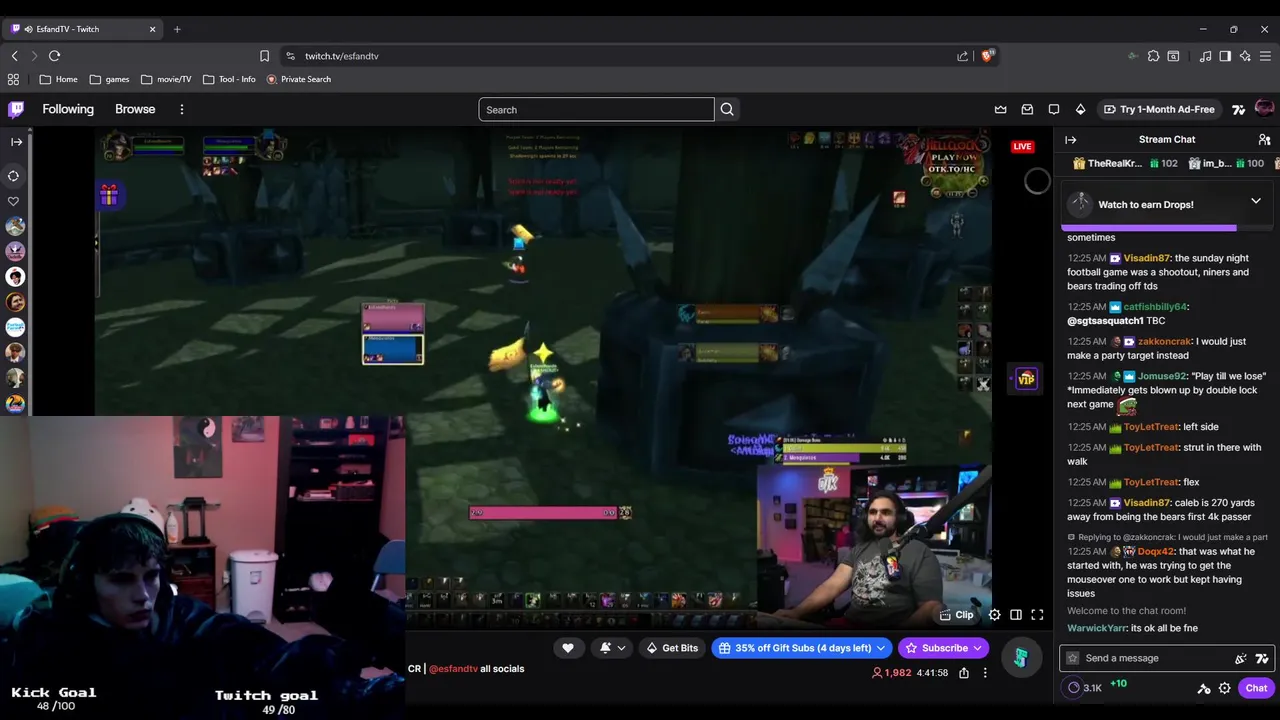Open the 7TV emote menu in chat input

1262,658
